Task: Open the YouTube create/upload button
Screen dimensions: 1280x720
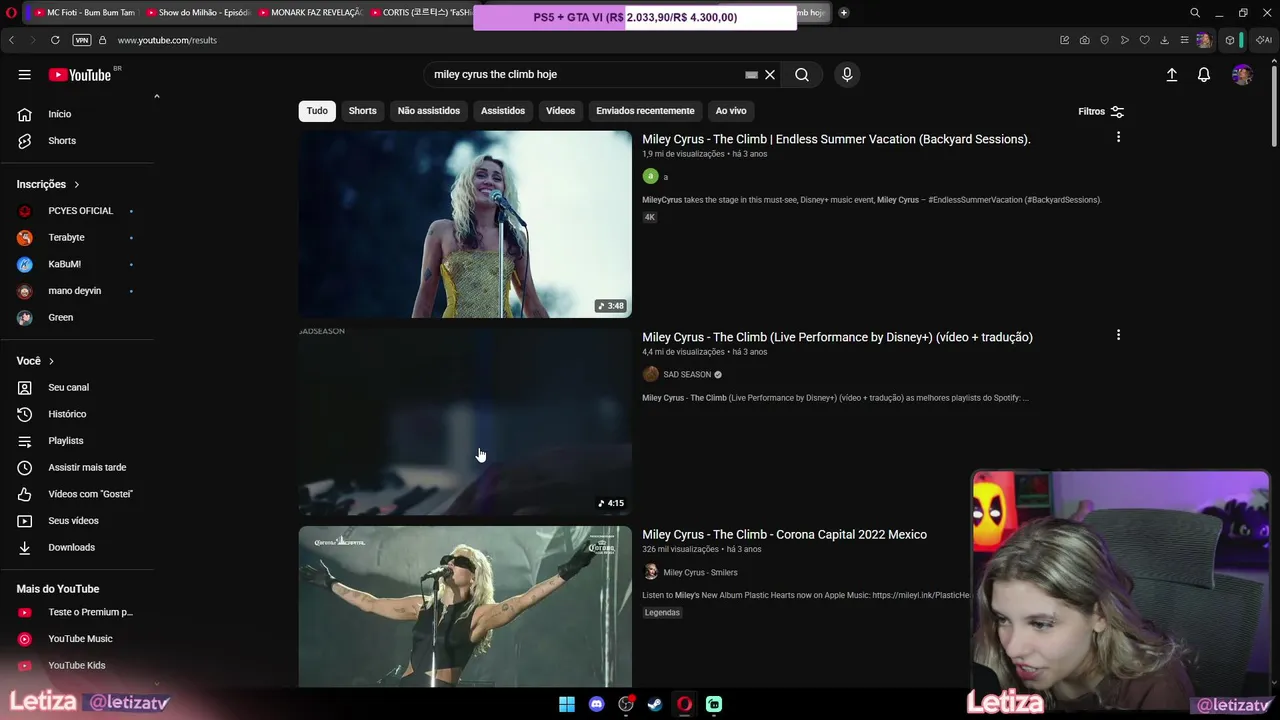Action: pos(1172,75)
